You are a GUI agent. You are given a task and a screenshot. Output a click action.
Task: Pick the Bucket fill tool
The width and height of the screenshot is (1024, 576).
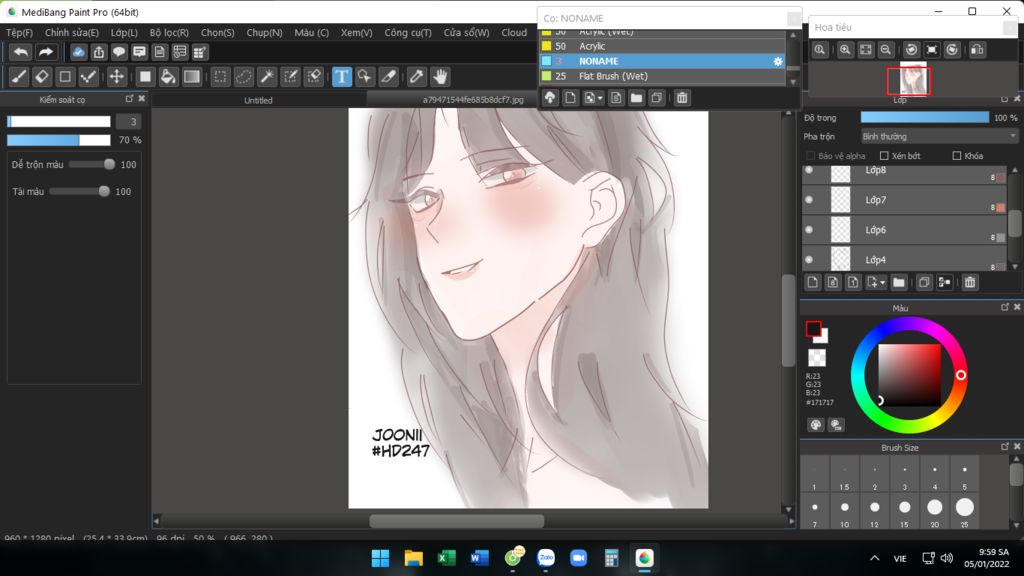coord(168,77)
